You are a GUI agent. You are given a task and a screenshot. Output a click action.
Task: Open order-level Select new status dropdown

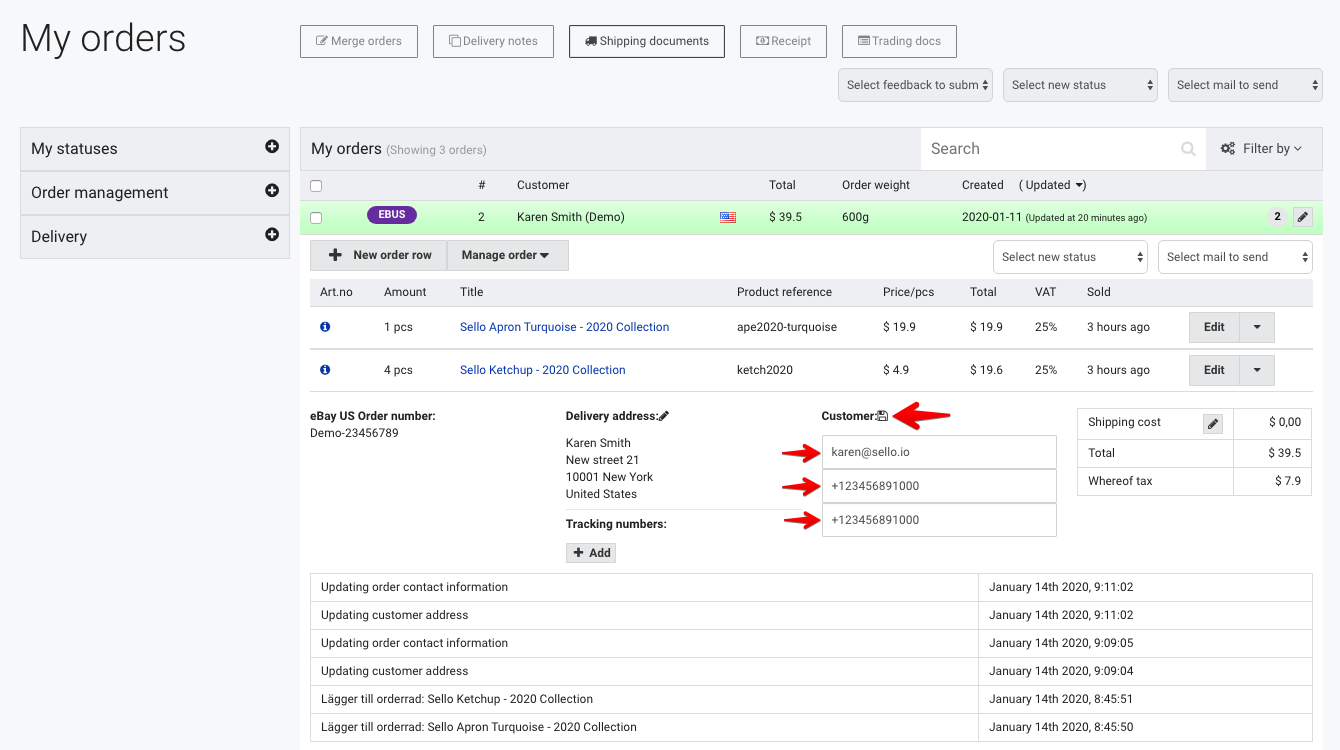coord(1070,257)
